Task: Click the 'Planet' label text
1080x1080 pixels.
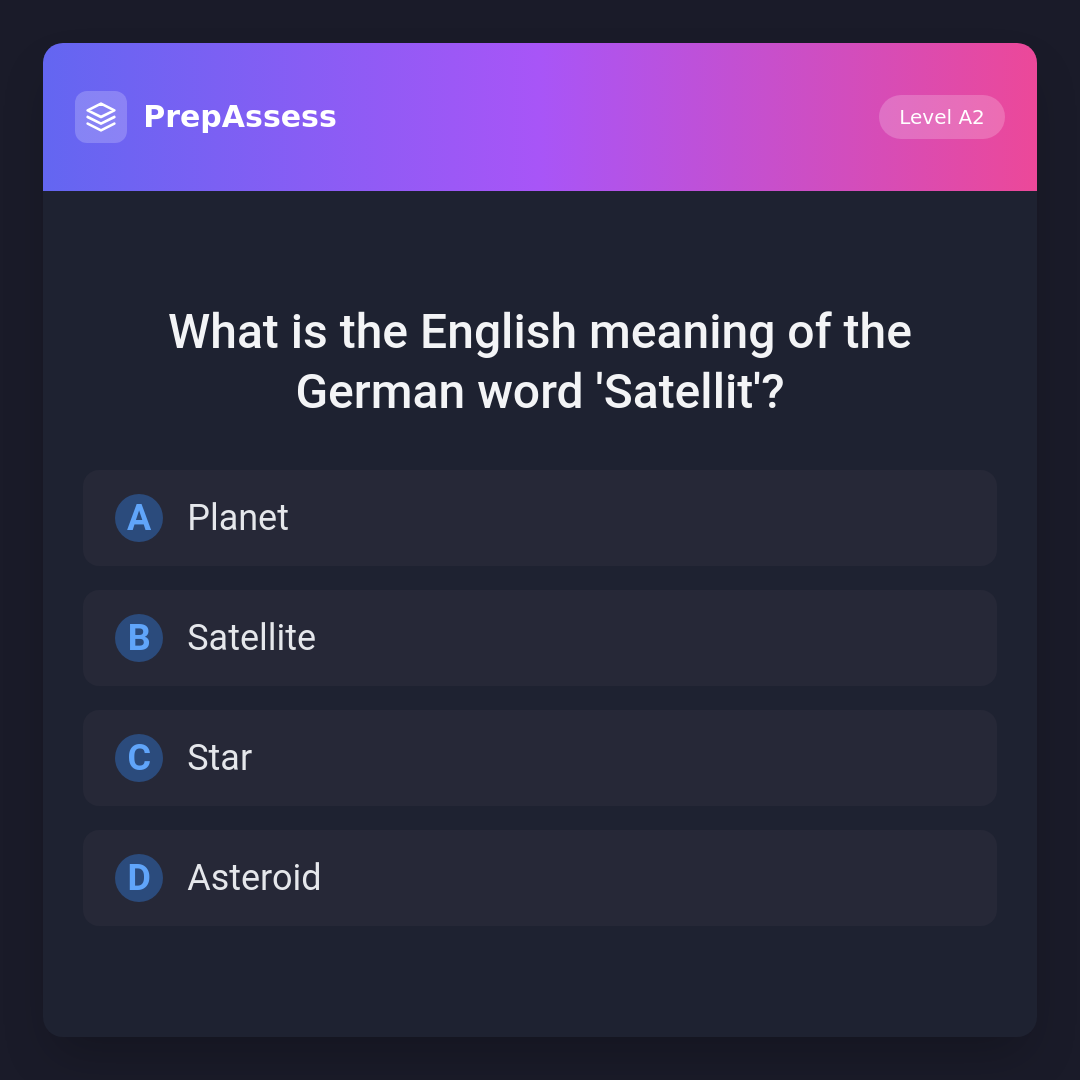Action: point(238,518)
